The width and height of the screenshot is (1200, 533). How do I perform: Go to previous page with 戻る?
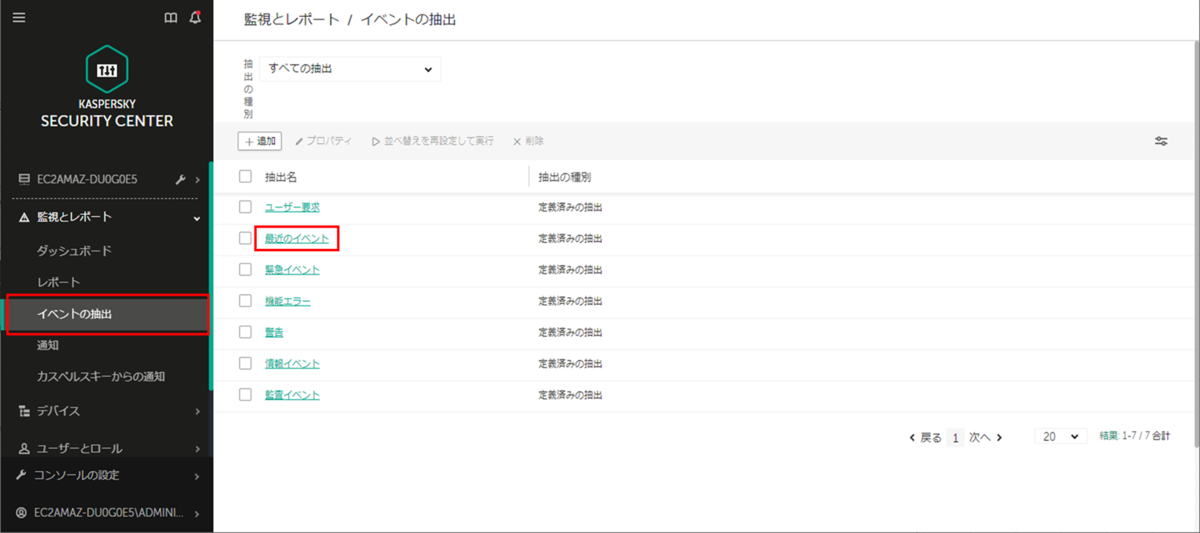tap(925, 438)
